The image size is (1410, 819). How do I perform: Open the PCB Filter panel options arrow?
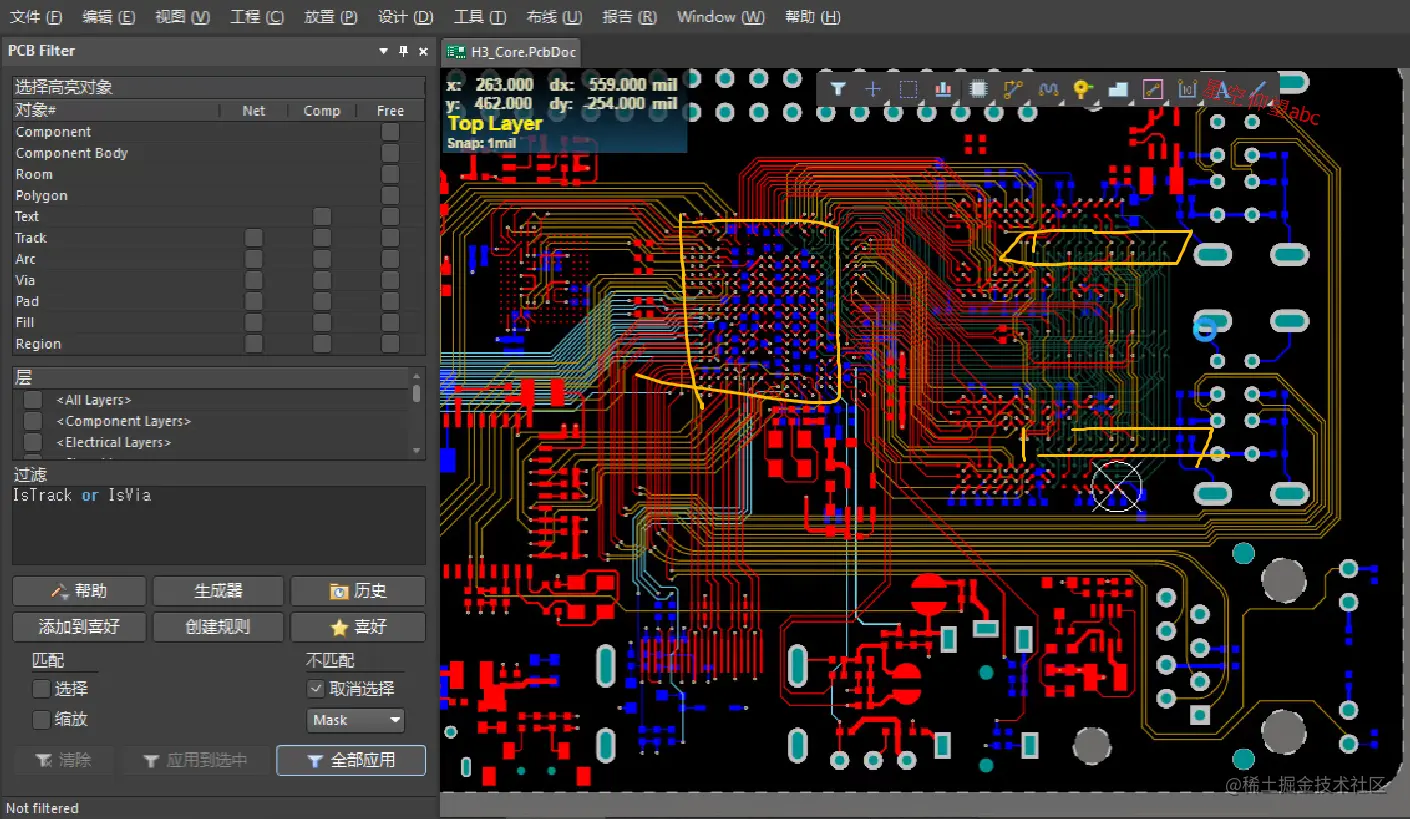(x=384, y=51)
